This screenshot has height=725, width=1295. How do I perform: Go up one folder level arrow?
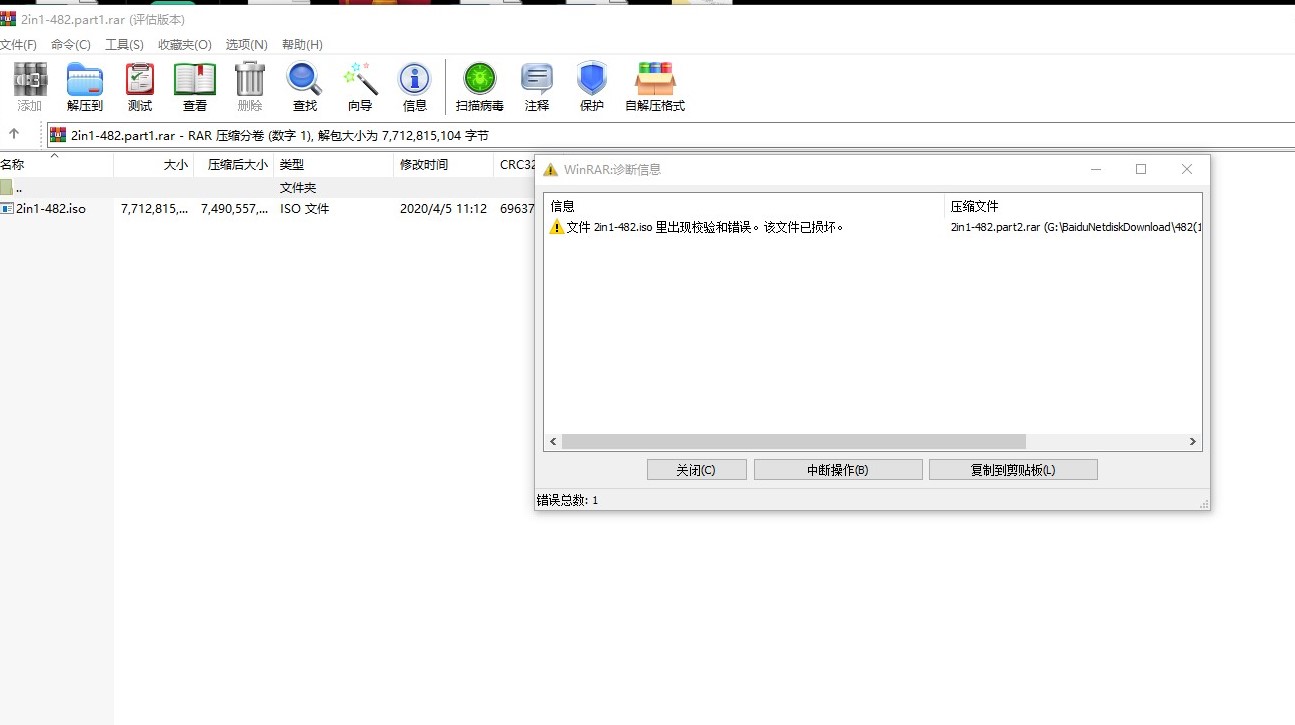coord(14,134)
